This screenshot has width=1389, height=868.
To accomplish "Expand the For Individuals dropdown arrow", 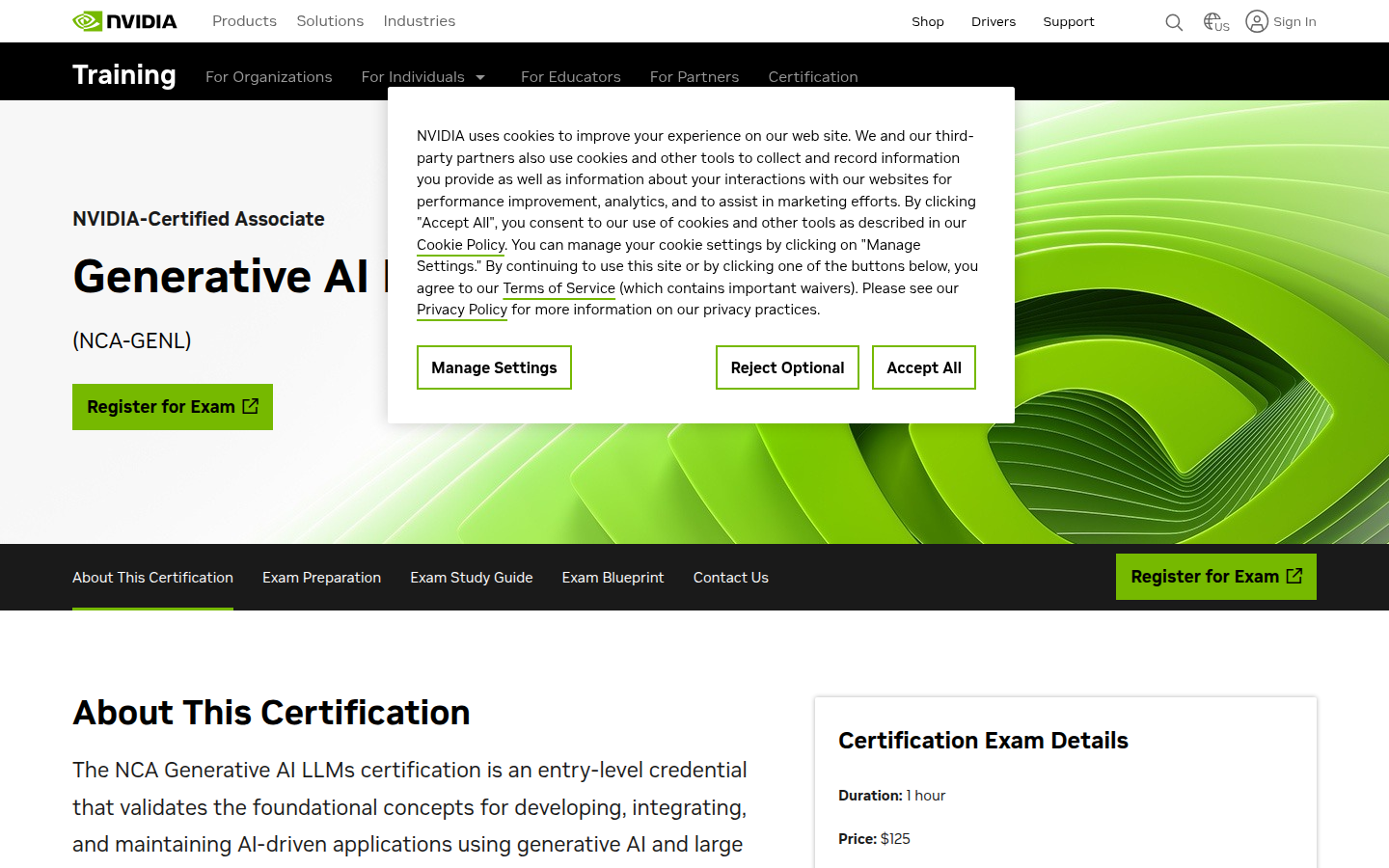I will coord(480,77).
